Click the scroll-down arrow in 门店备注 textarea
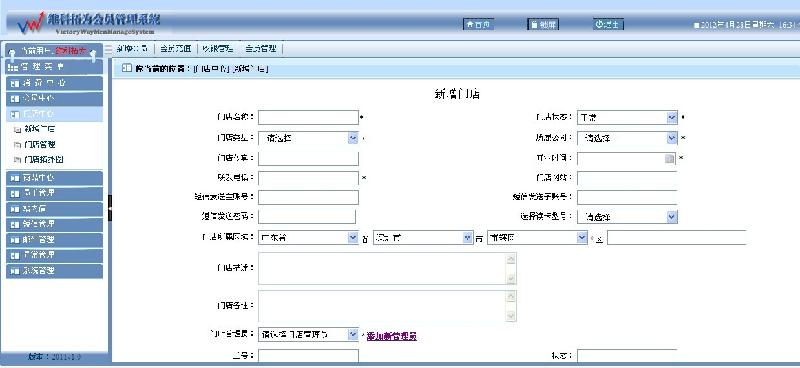The image size is (800, 368). 511,316
